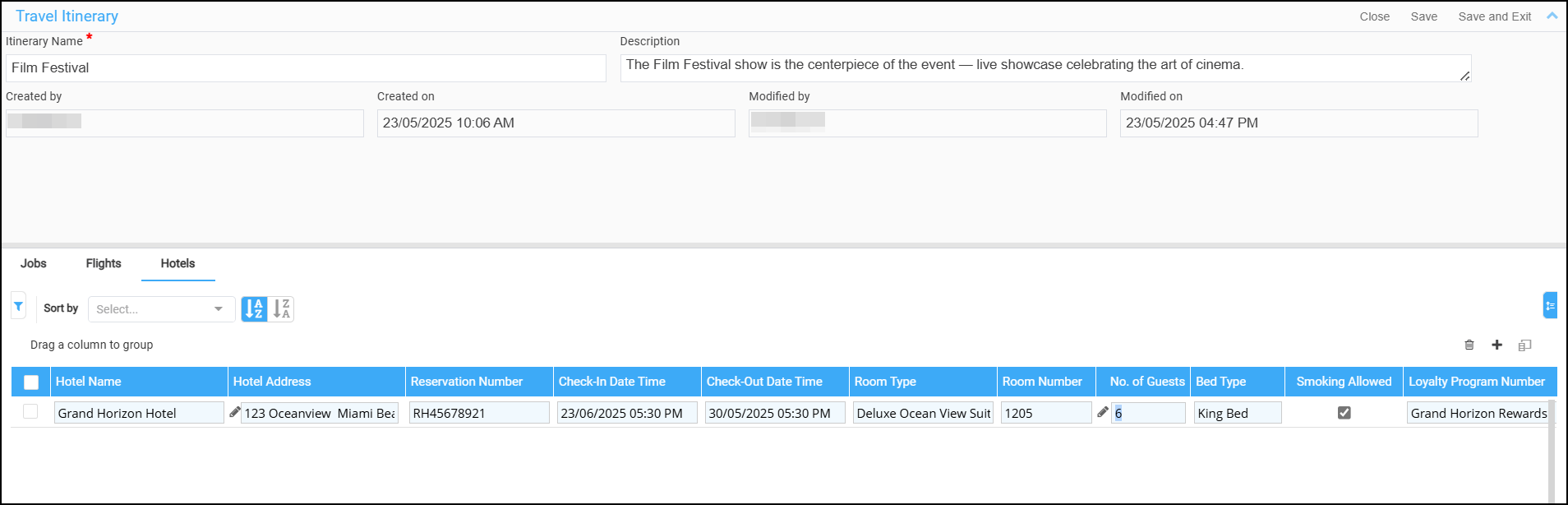Collapse the Travel Itinerary header panel
Viewport: 1568px width, 505px height.
[1552, 16]
